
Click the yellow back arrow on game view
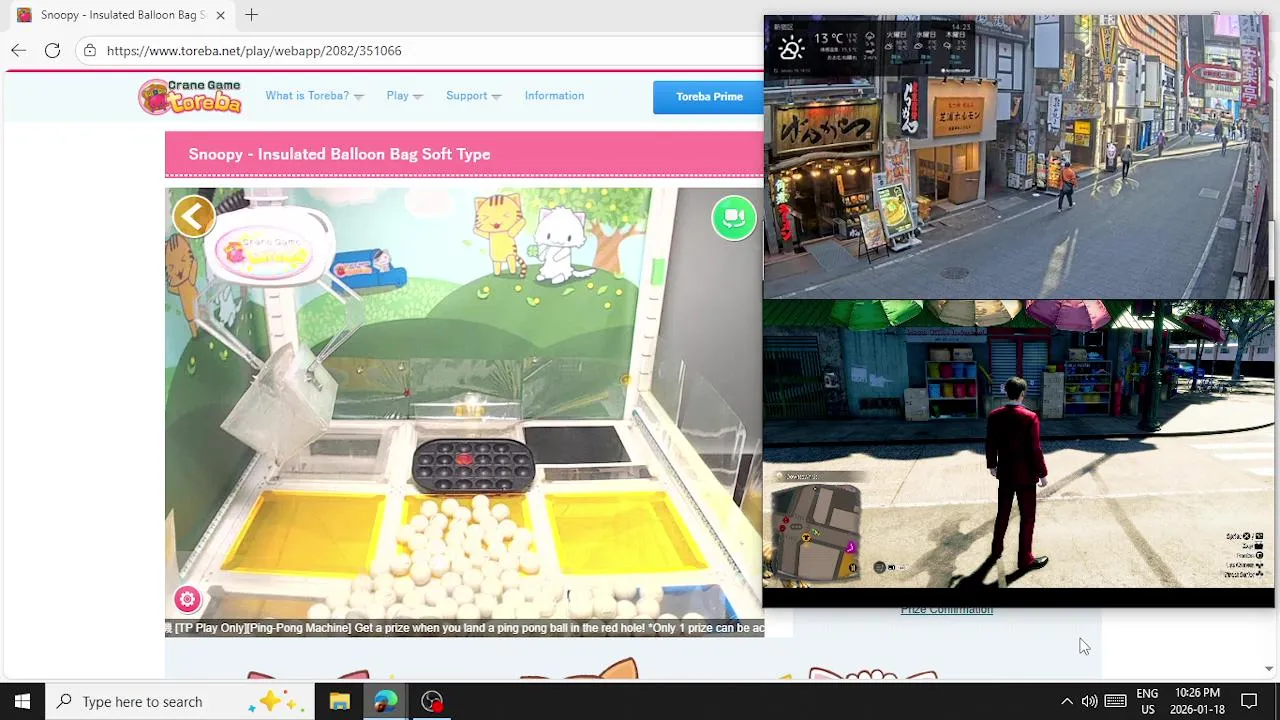coord(194,216)
